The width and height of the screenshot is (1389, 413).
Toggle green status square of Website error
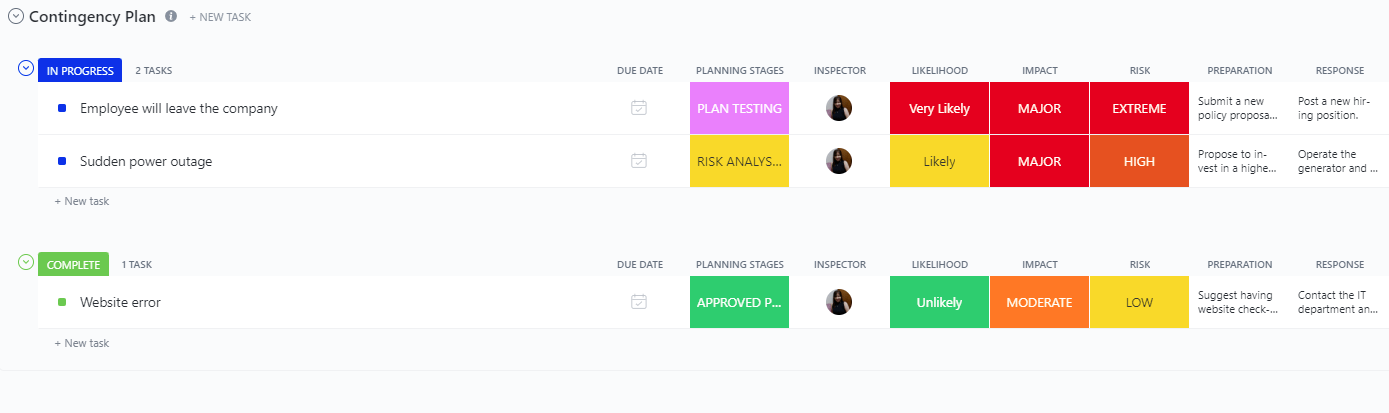click(62, 302)
